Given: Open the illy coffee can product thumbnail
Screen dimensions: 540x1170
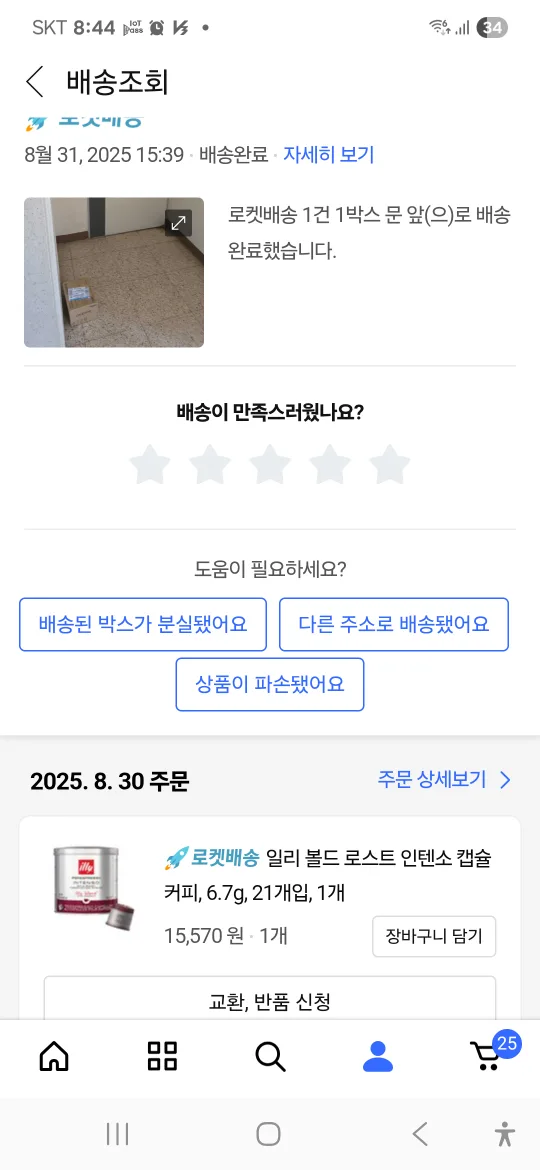Looking at the screenshot, I should 93,890.
